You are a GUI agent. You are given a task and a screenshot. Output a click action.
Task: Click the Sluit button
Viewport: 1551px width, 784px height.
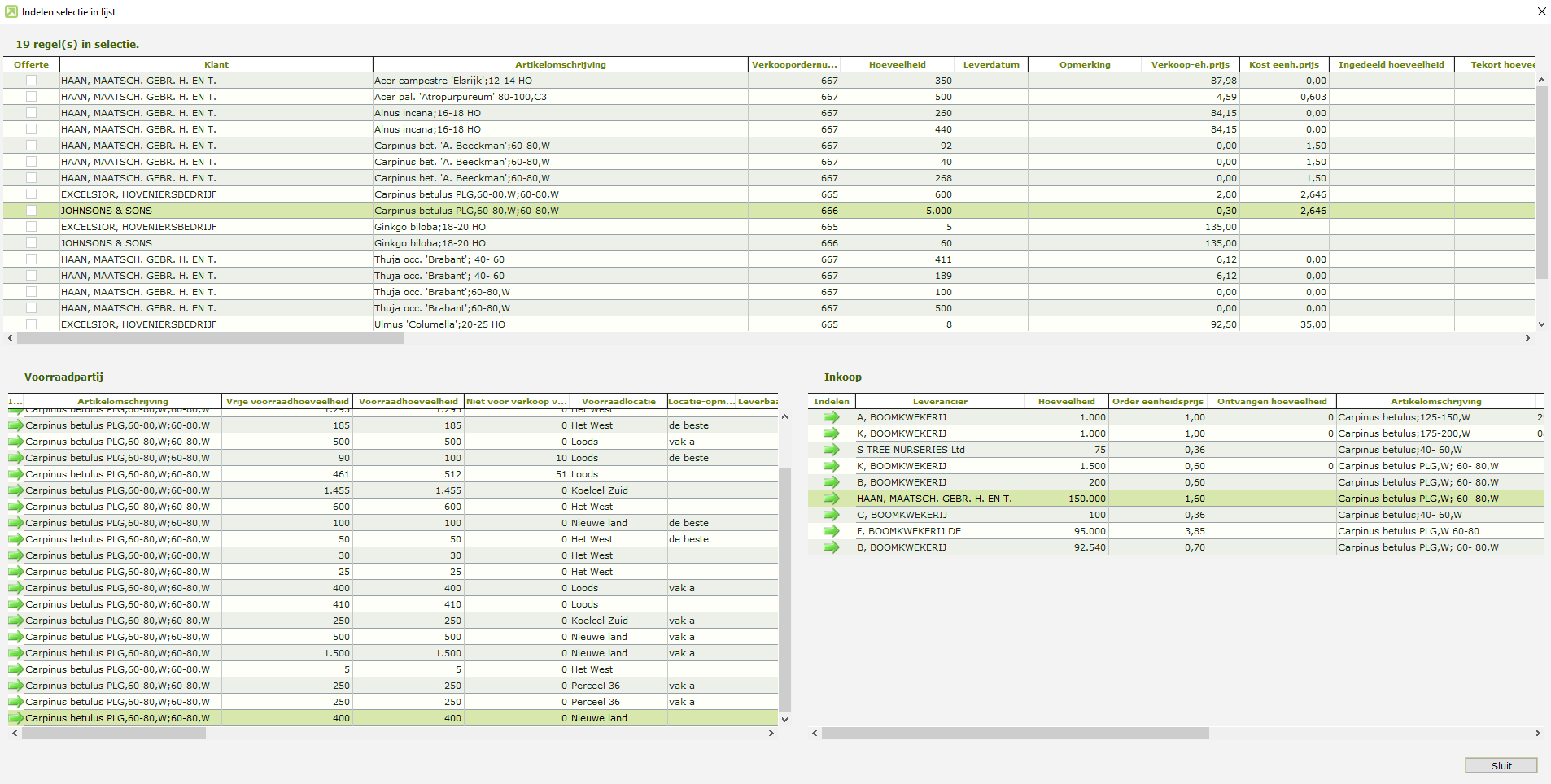tap(1501, 765)
